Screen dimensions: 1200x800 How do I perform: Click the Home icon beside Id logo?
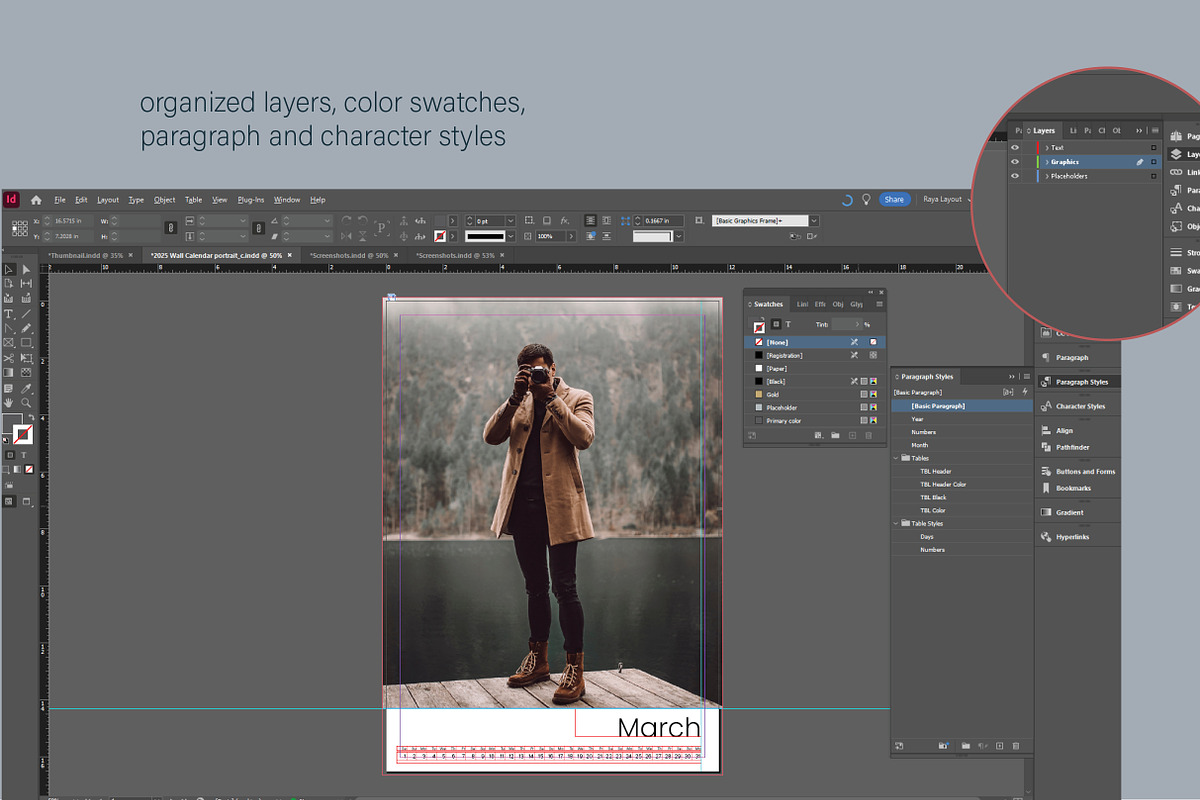pos(36,200)
